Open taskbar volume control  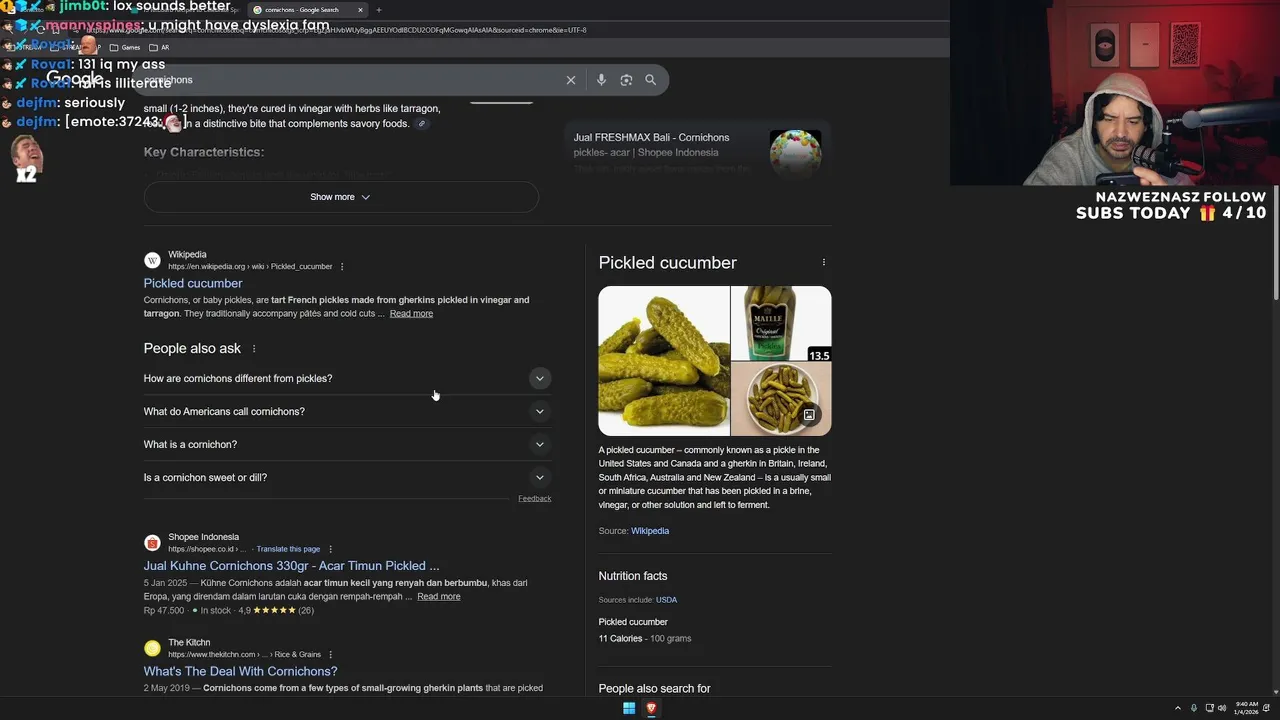pos(1222,708)
